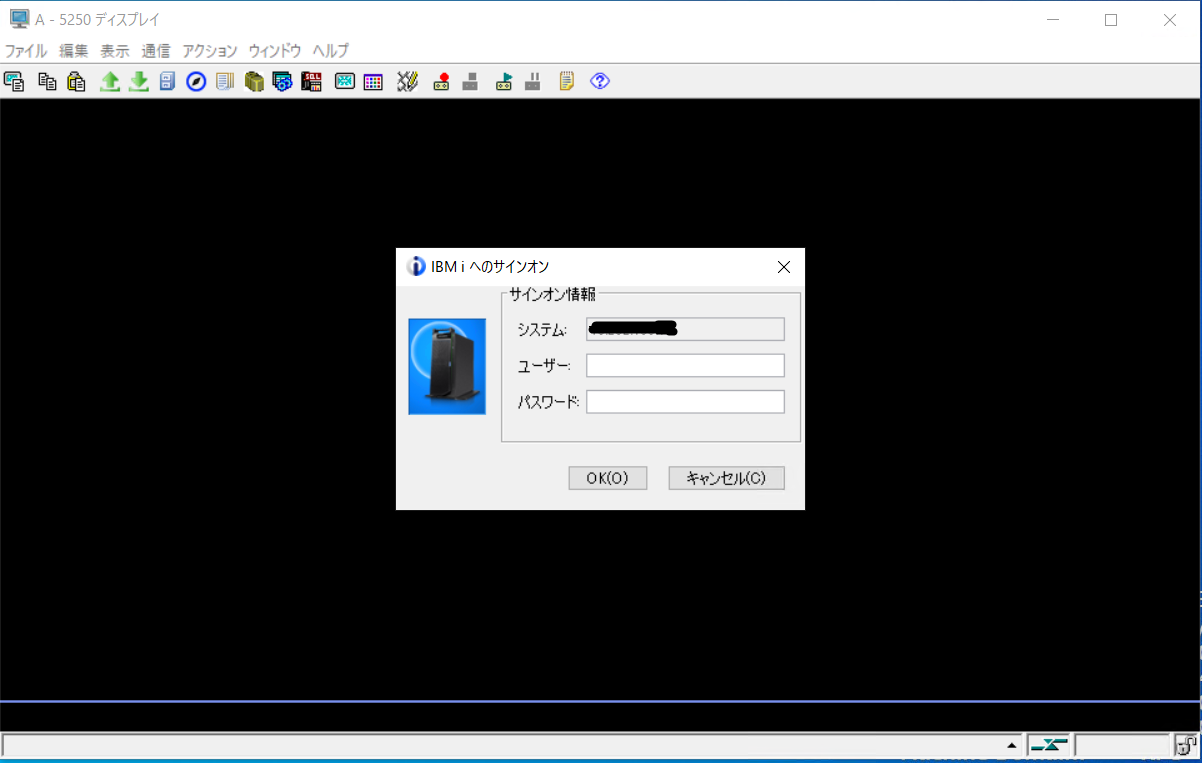The width and height of the screenshot is (1202, 763).
Task: Open the ヘルプ menu
Action: click(330, 51)
